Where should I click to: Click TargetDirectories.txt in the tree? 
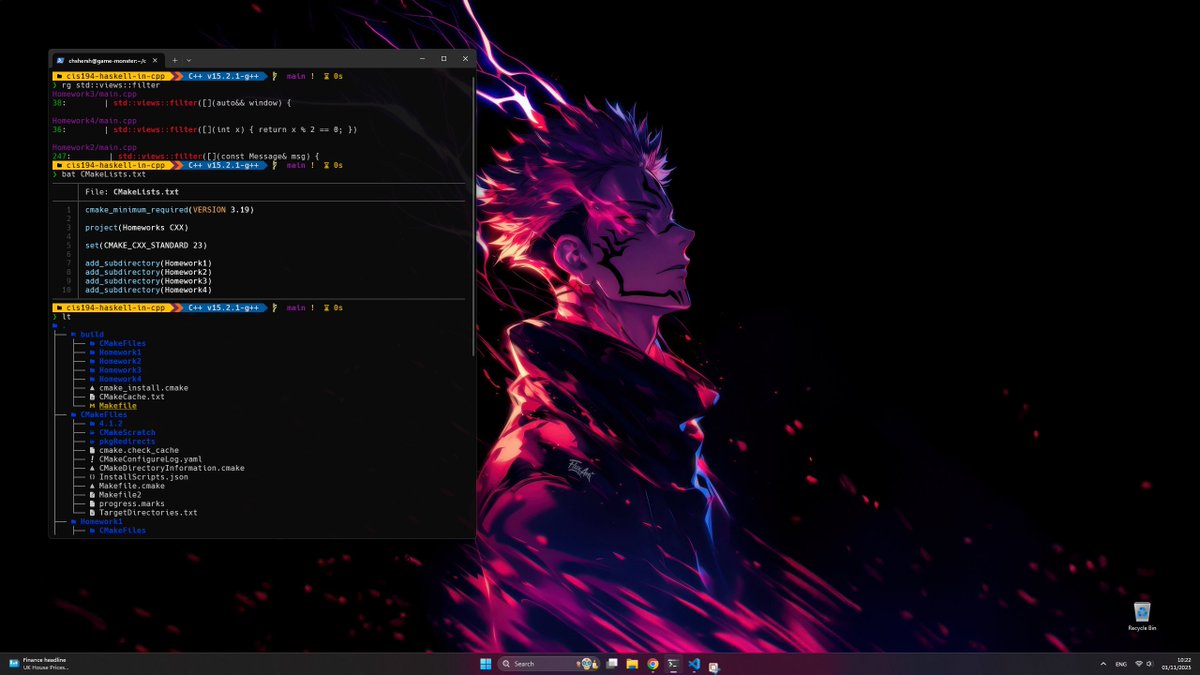pos(148,513)
